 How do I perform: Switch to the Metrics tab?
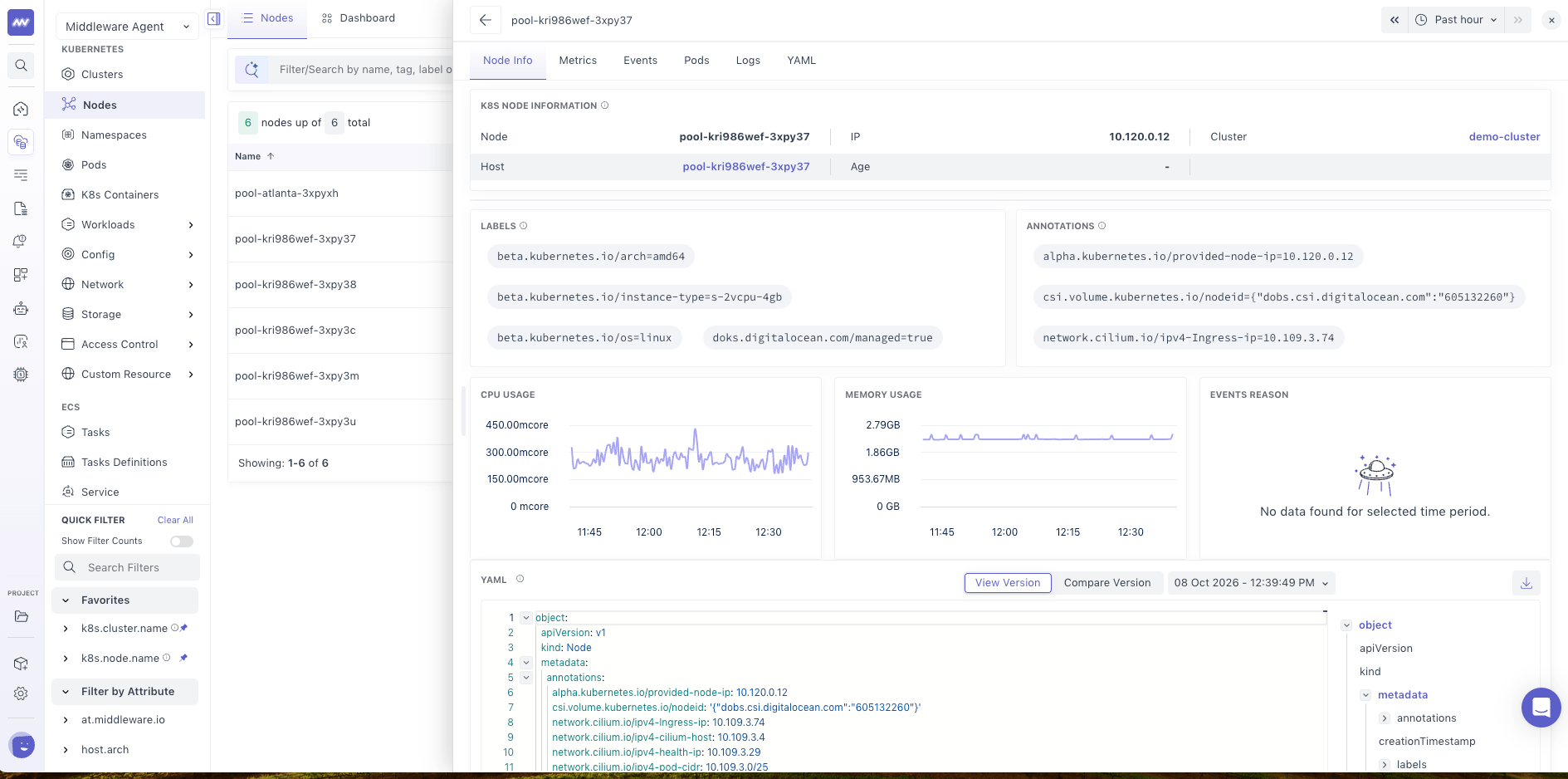coord(578,61)
